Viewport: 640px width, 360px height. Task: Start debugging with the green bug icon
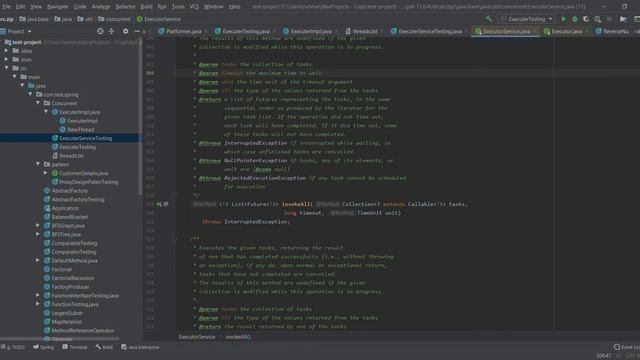(575, 19)
